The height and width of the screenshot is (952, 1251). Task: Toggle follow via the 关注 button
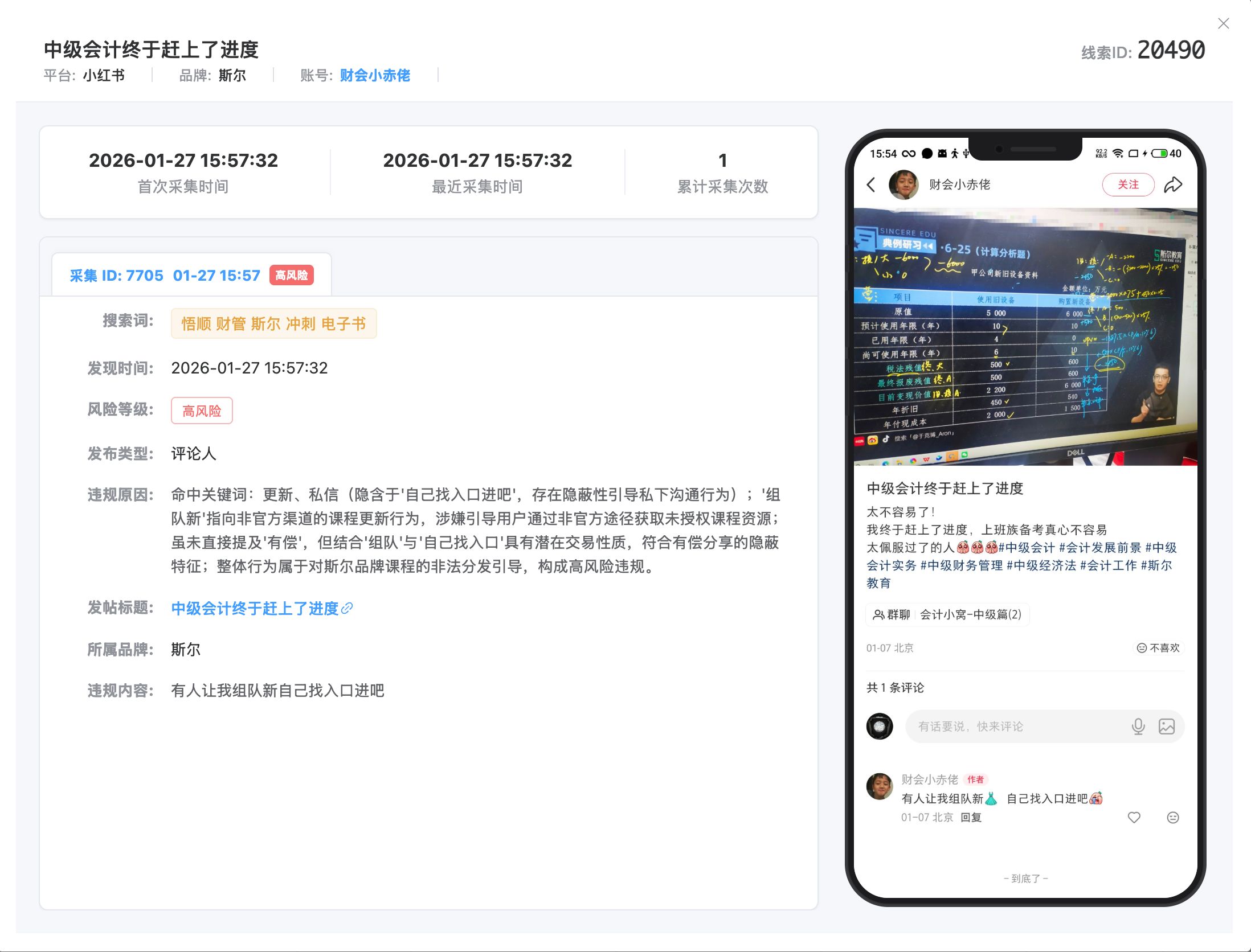1128,184
